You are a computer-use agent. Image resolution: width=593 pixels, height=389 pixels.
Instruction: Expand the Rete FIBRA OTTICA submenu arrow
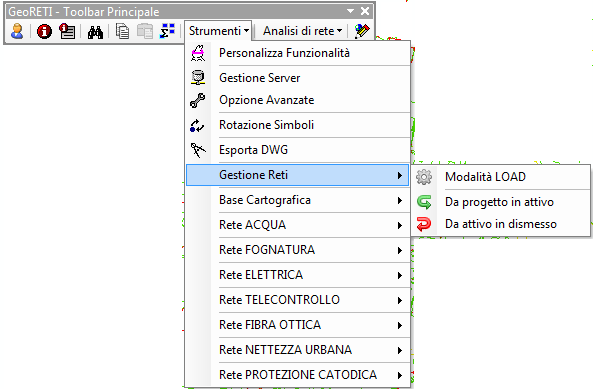click(400, 325)
